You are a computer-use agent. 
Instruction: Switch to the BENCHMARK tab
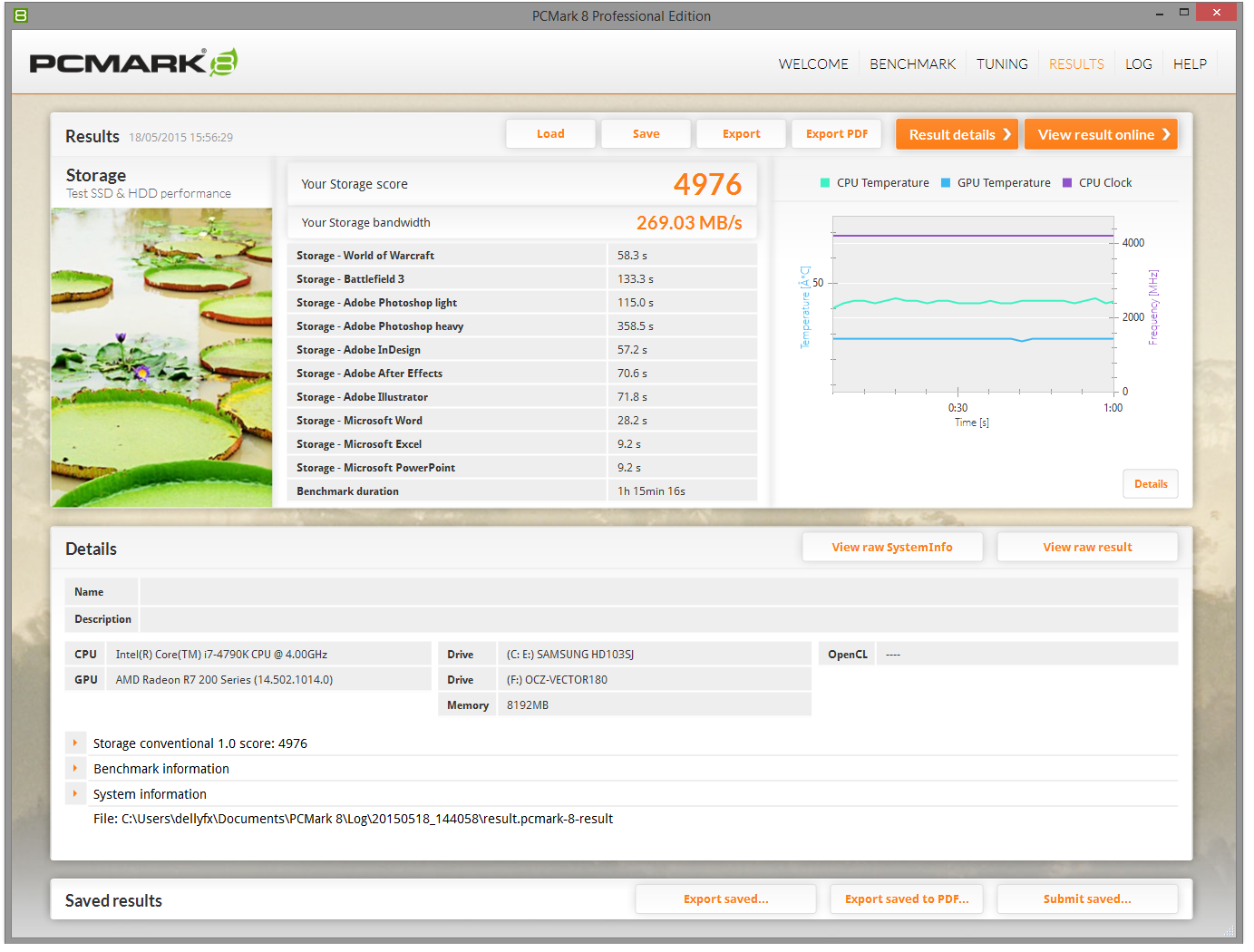(x=912, y=64)
